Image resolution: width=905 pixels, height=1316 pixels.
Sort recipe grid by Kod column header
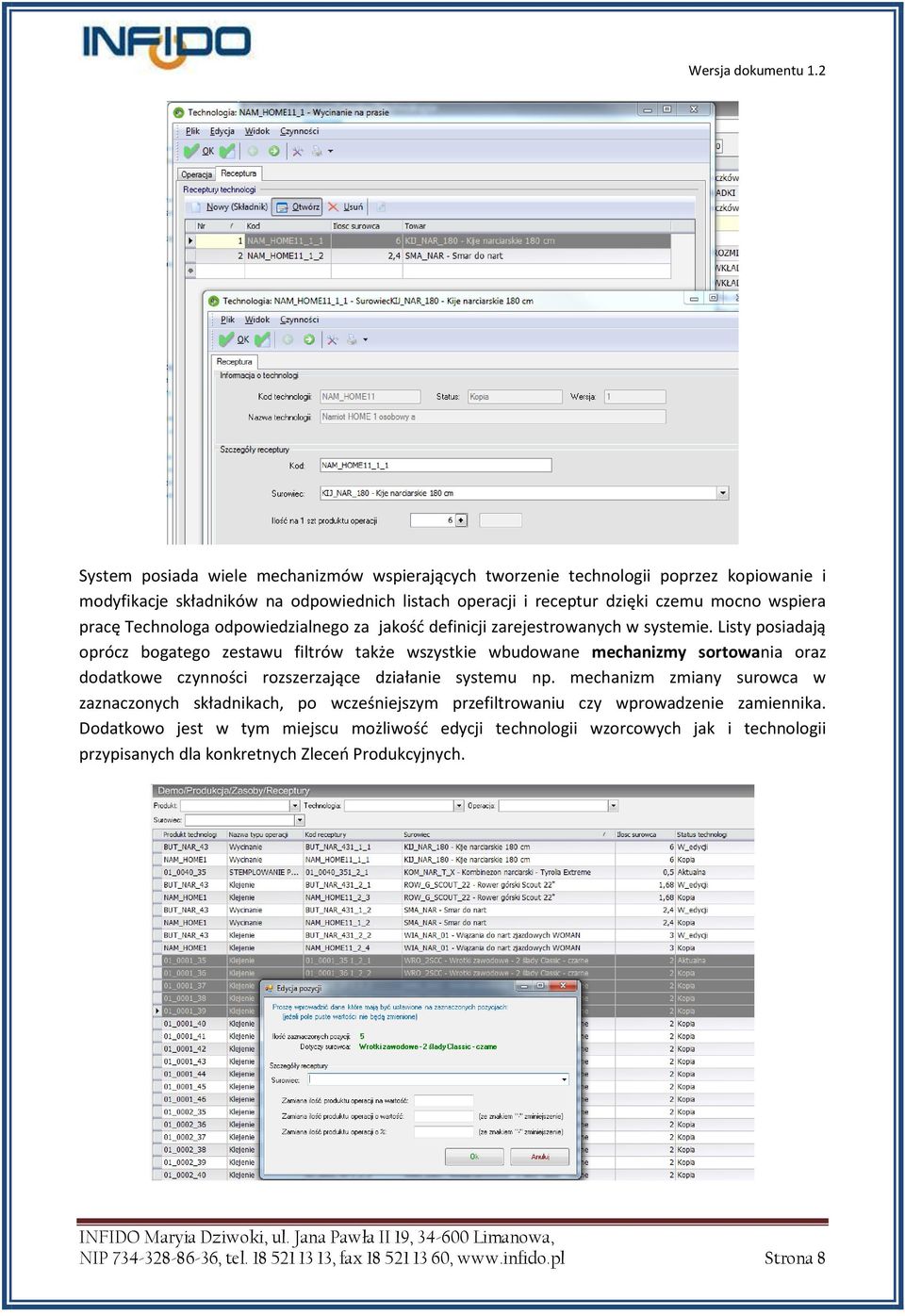287,226
